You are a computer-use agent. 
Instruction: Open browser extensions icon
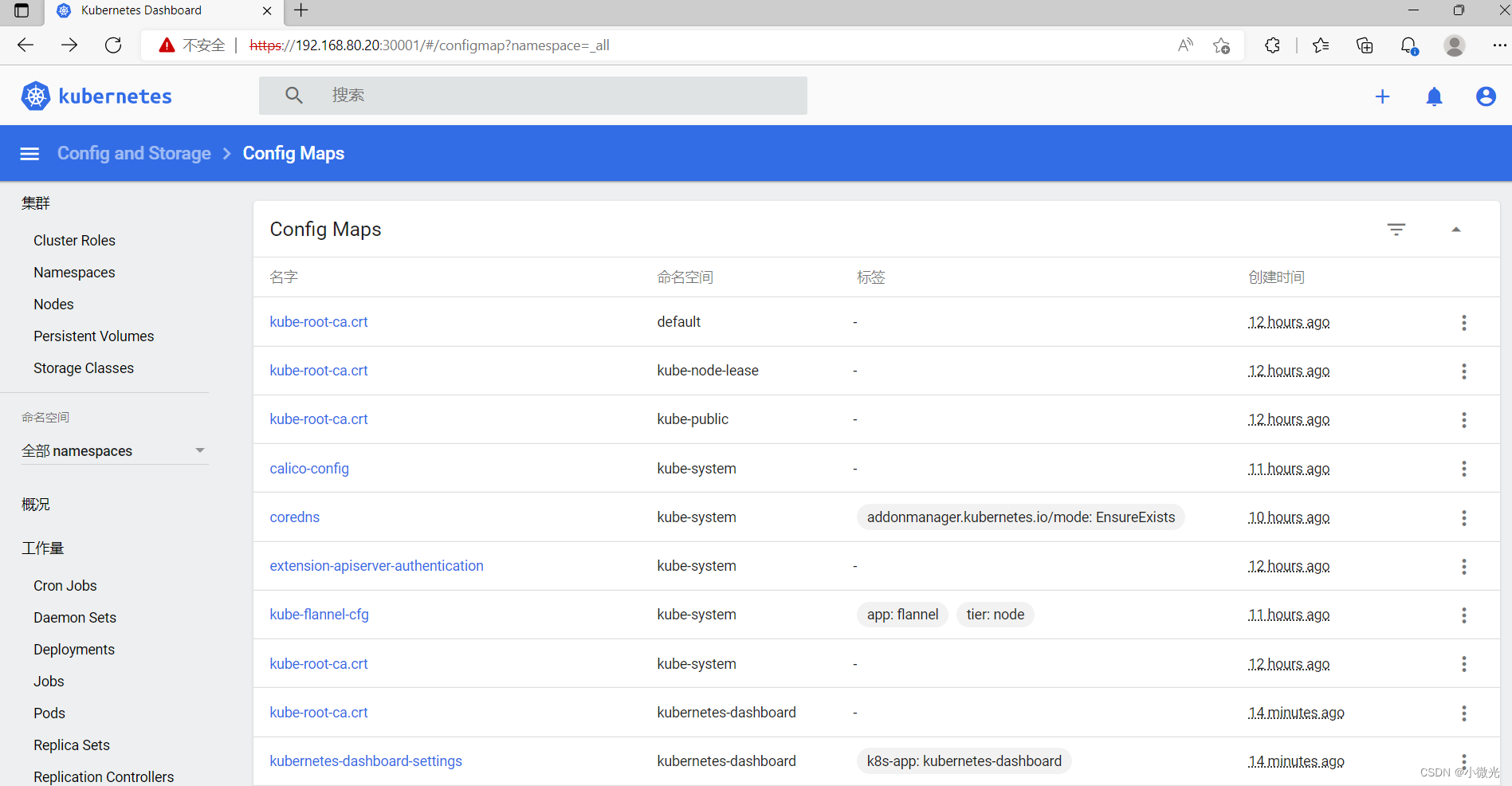1272,45
